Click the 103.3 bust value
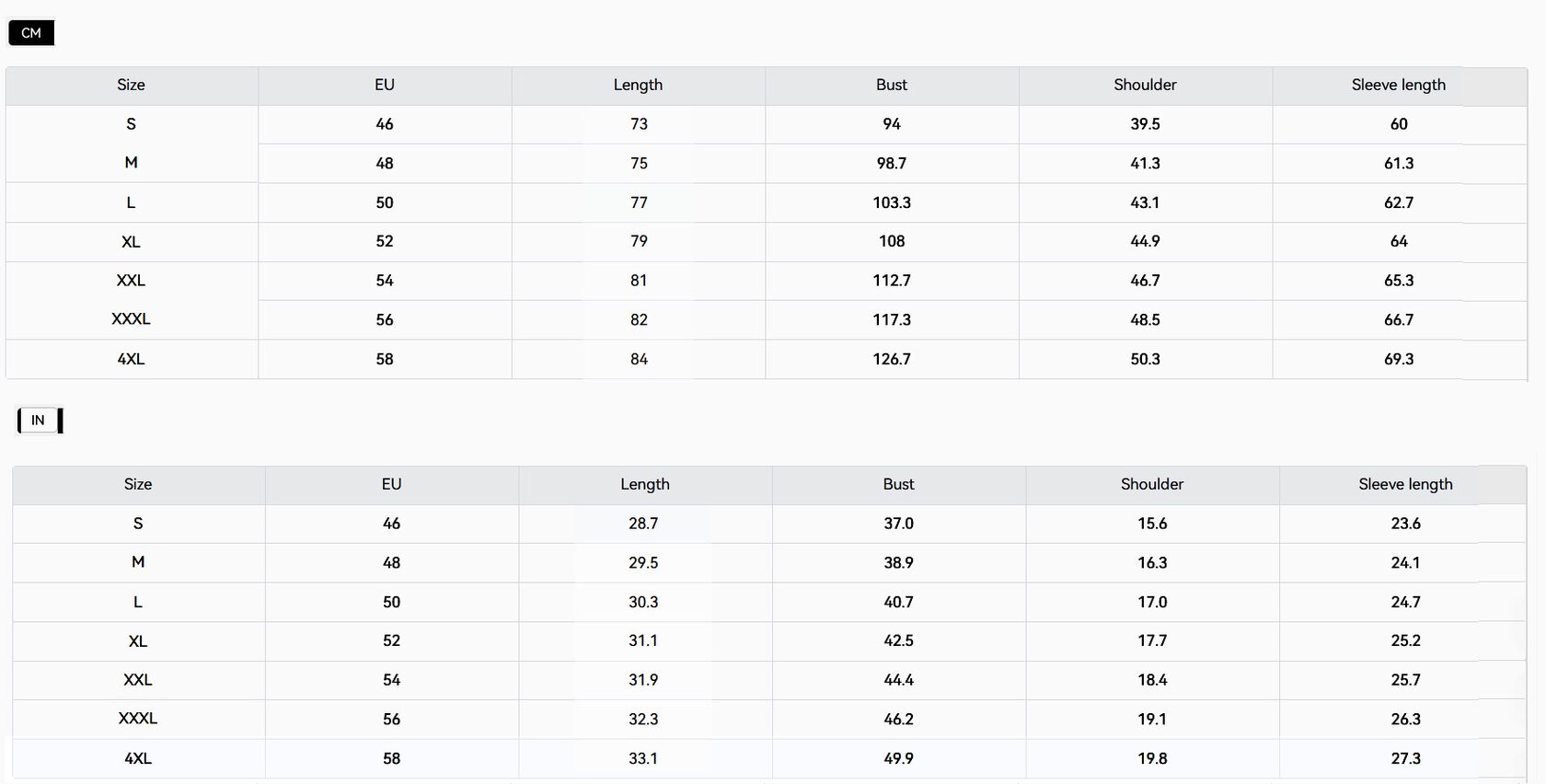The height and width of the screenshot is (784, 1546). 891,202
